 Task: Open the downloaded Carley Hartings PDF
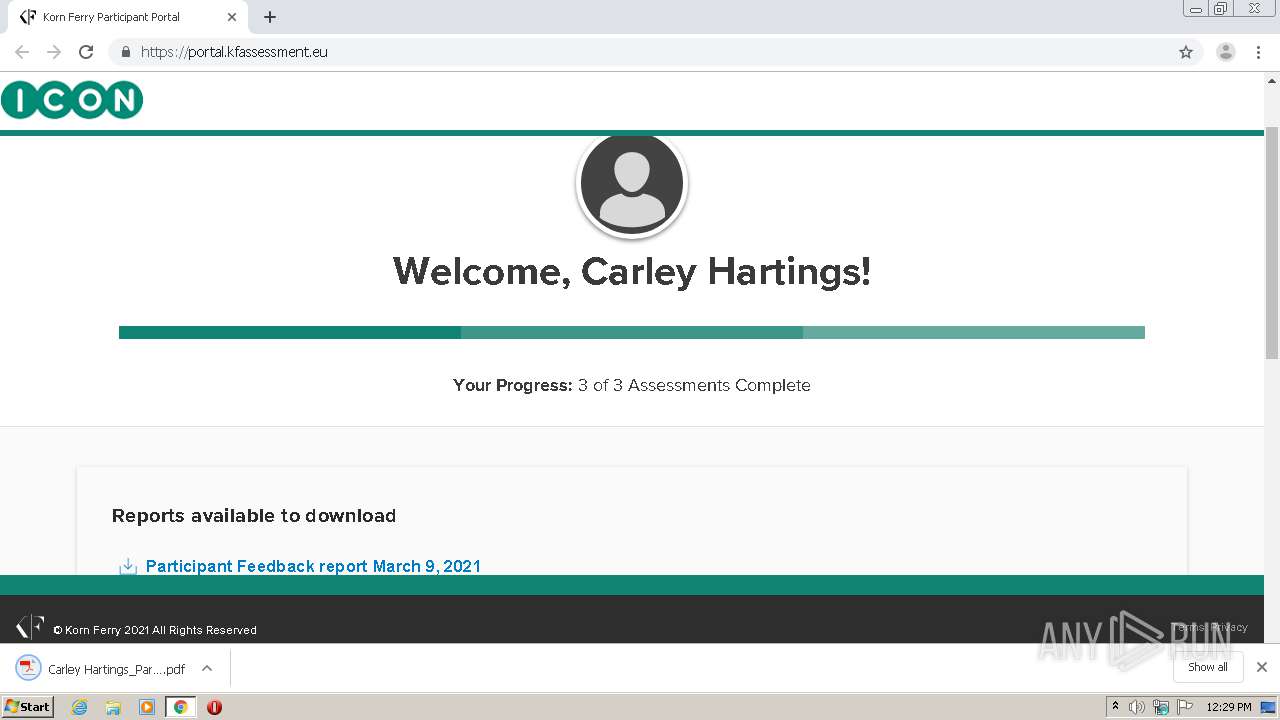[x=102, y=668]
